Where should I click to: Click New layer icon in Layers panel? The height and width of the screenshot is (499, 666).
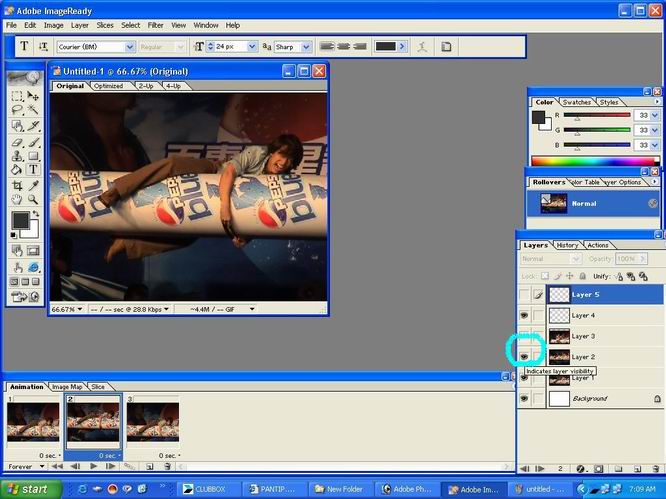pyautogui.click(x=637, y=469)
